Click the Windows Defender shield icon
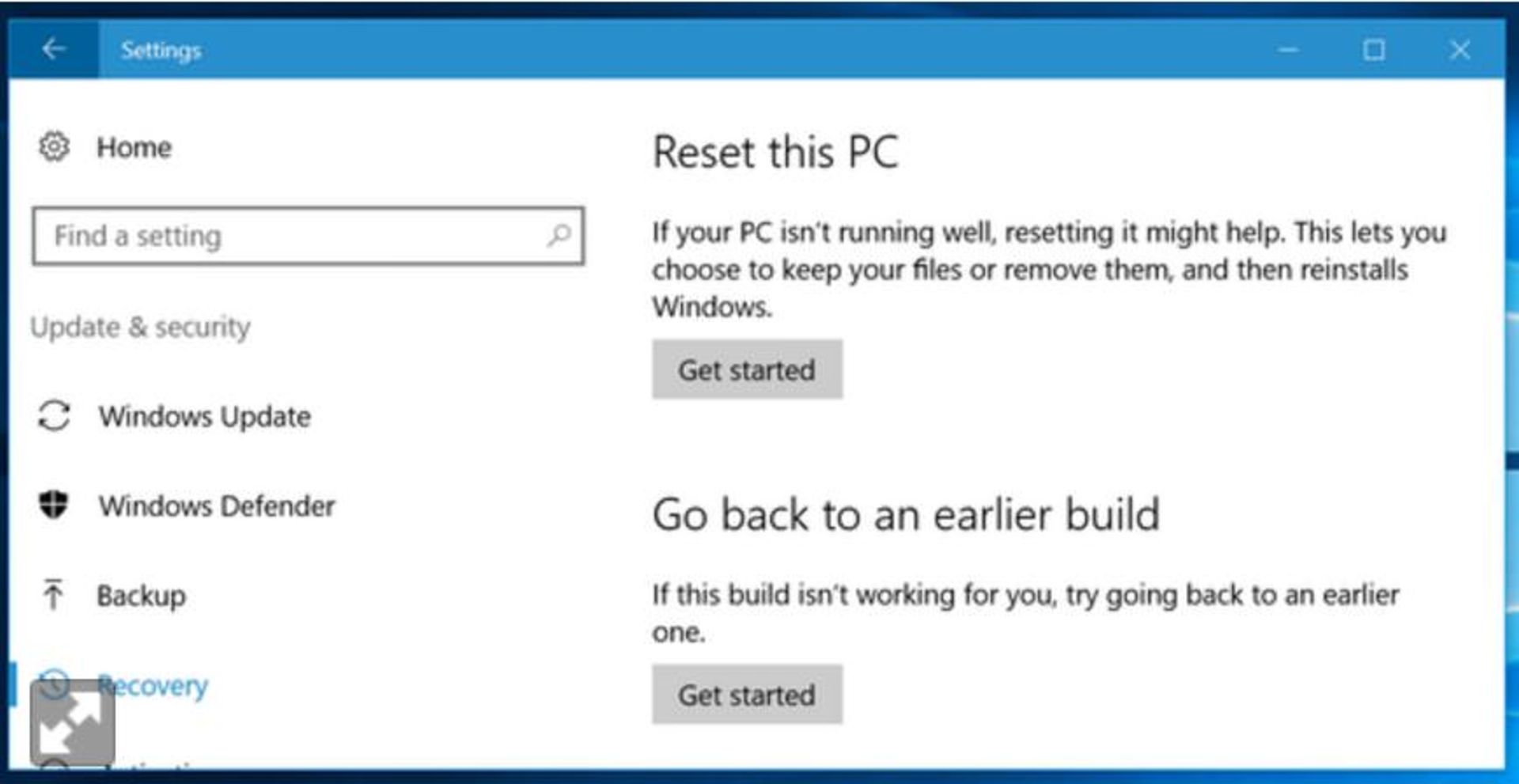This screenshot has width=1519, height=784. click(x=54, y=505)
